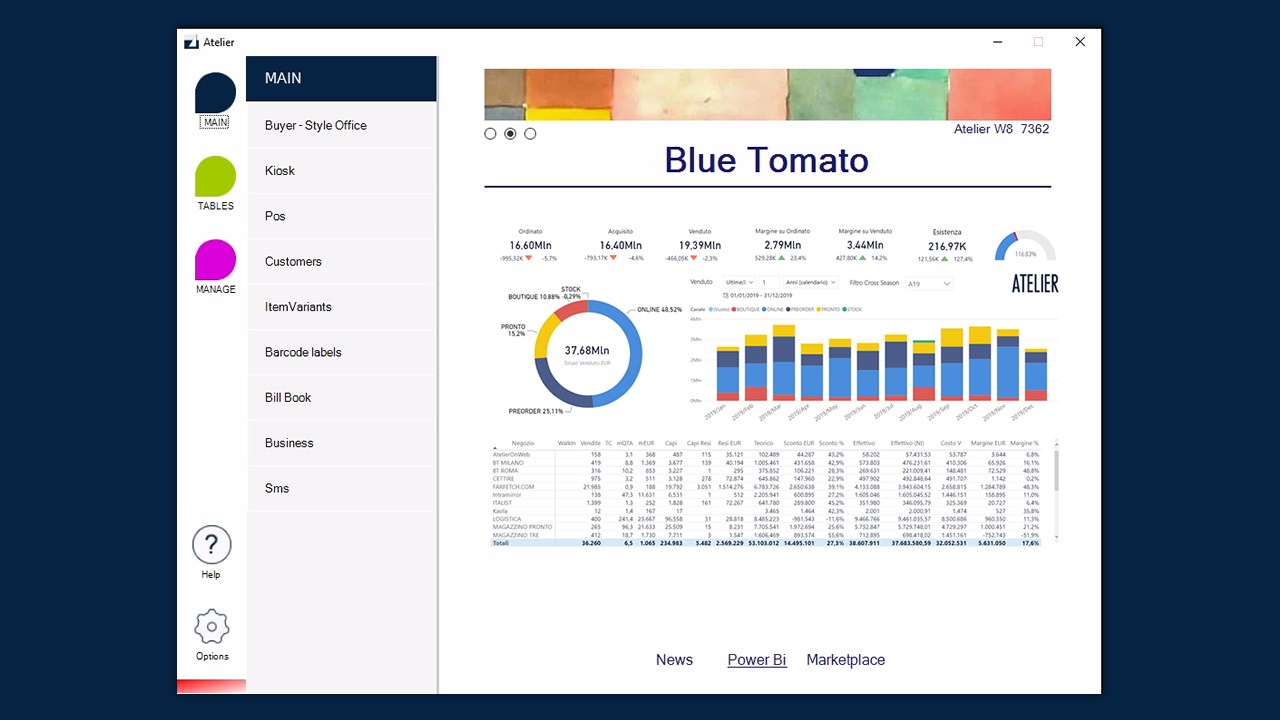Select the first banner slide radio button
Image resolution: width=1280 pixels, height=720 pixels.
pos(490,133)
